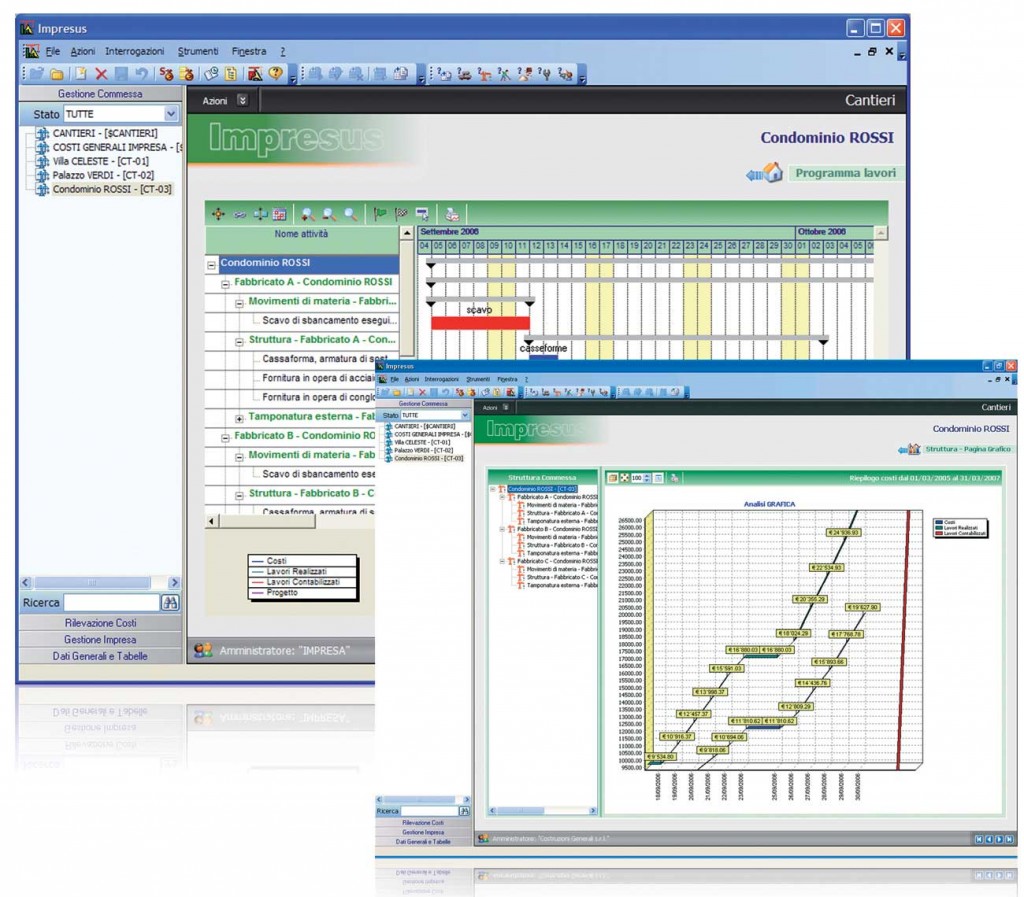Click the clock document icon in back window toolbar
Screen dimensions: 1024x897
[211, 74]
